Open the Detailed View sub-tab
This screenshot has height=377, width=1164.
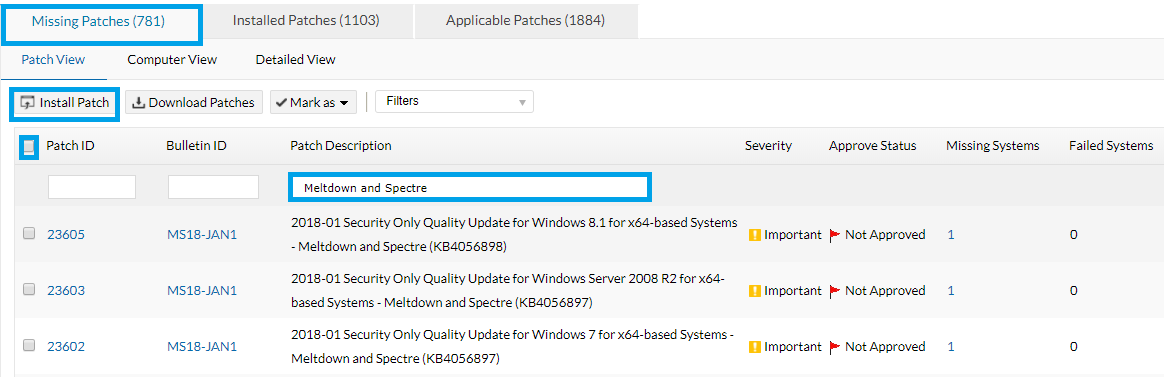(295, 59)
